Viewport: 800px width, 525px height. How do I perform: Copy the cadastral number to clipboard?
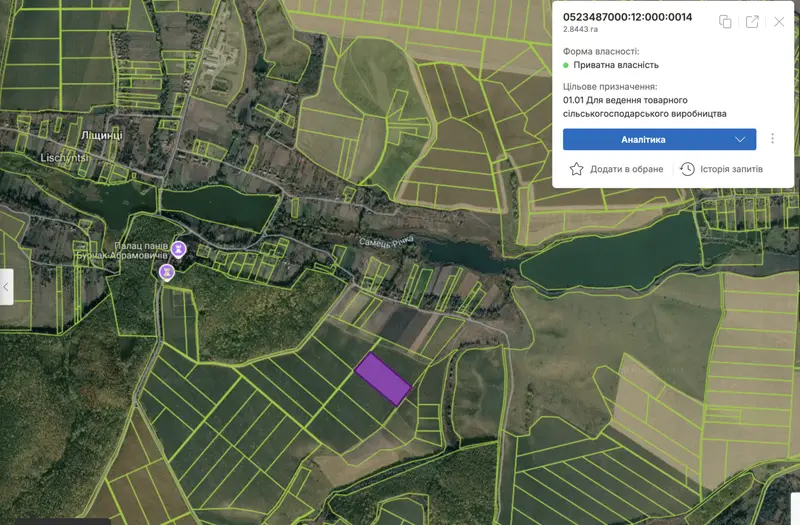pos(725,21)
